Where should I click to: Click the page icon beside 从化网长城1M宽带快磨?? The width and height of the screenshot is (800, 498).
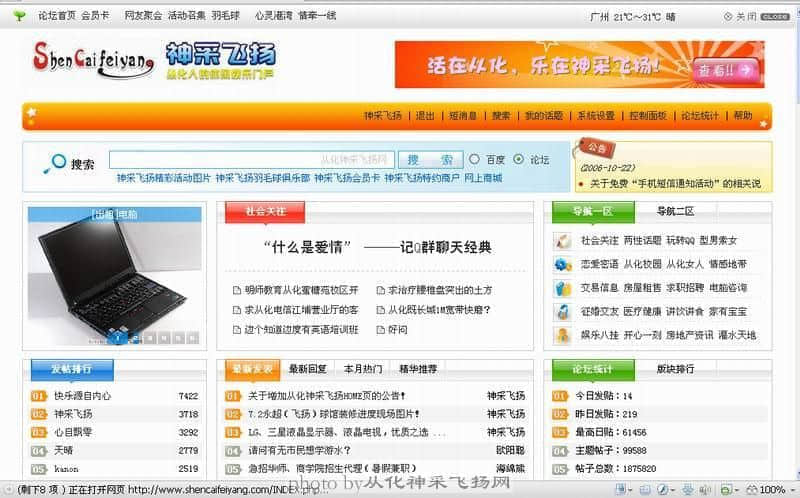(380, 310)
